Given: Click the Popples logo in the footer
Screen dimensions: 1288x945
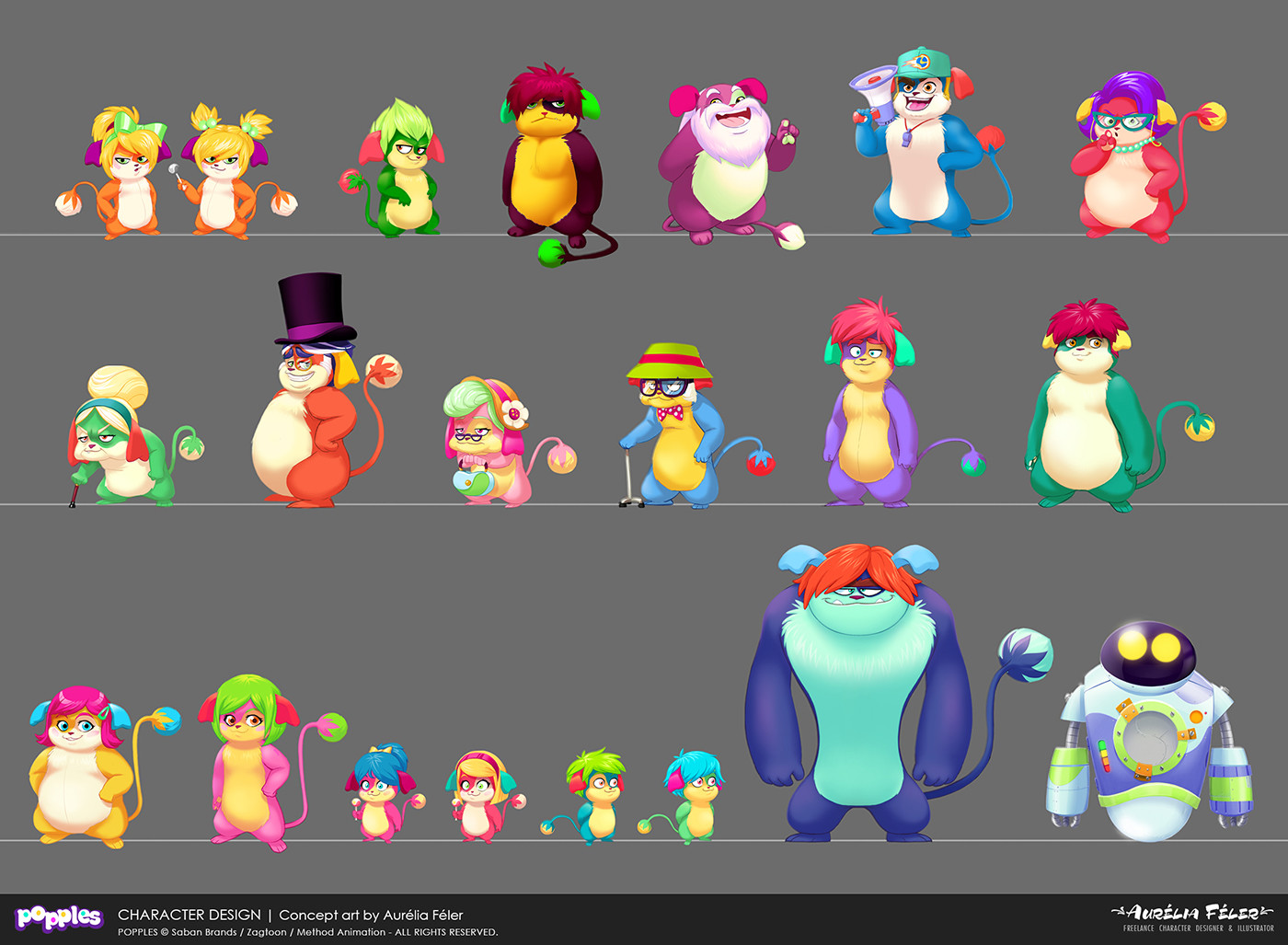Looking at the screenshot, I should (x=59, y=917).
